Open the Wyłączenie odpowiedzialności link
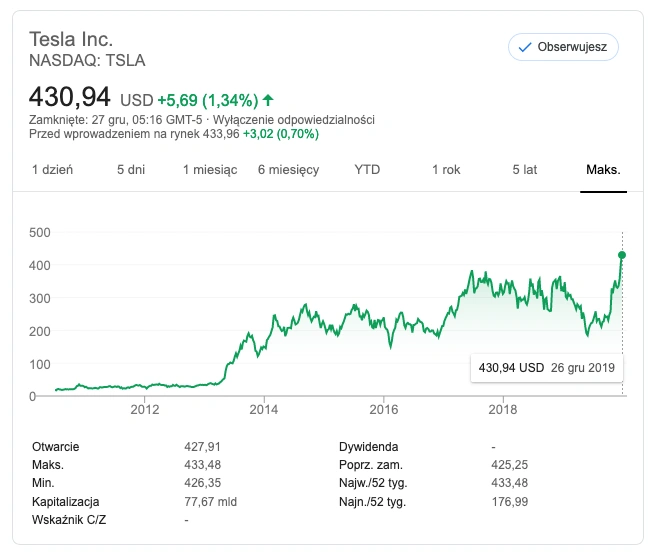Image resolution: width=656 pixels, height=556 pixels. (x=294, y=120)
